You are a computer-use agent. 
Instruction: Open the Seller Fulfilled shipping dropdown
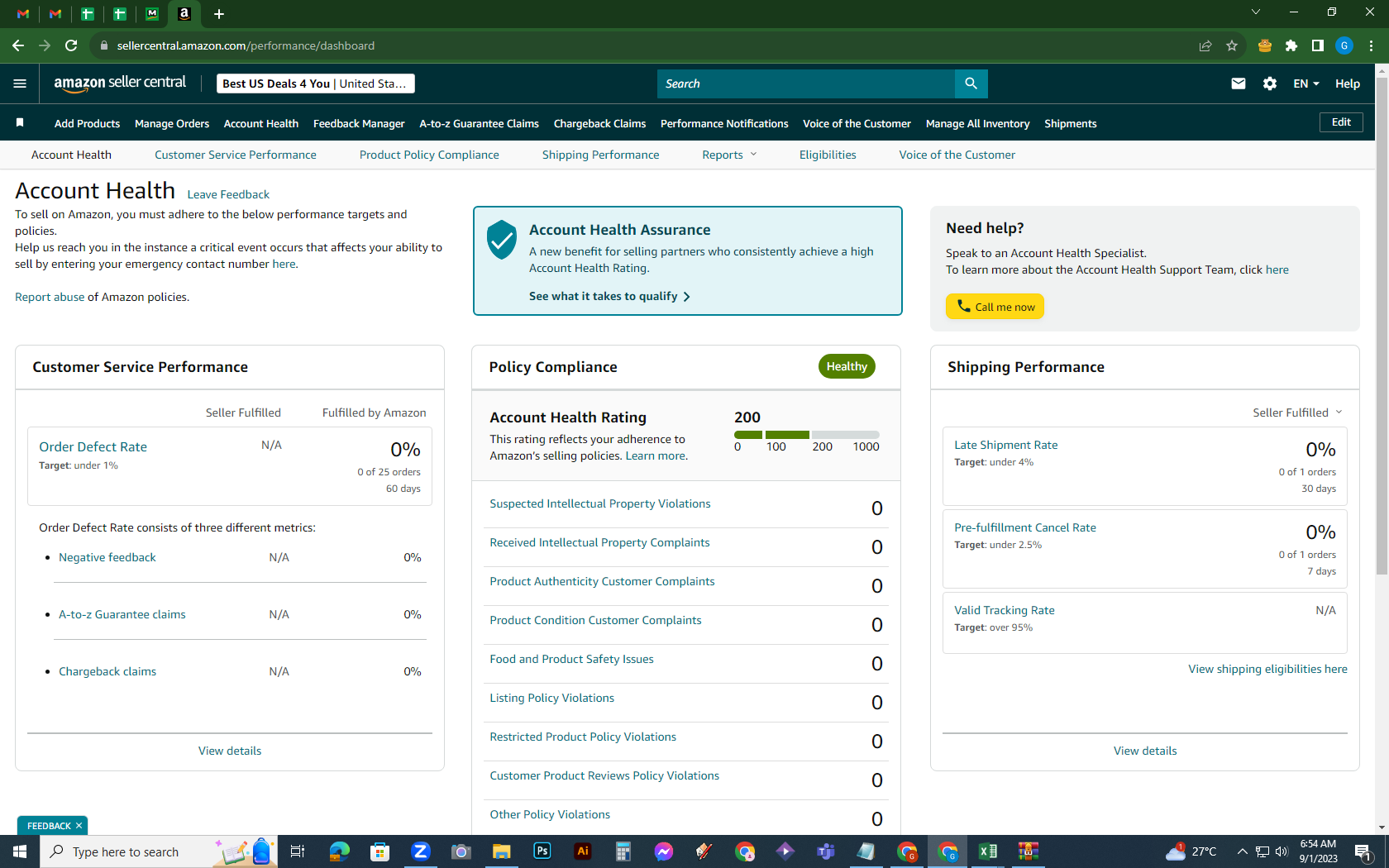(x=1297, y=413)
